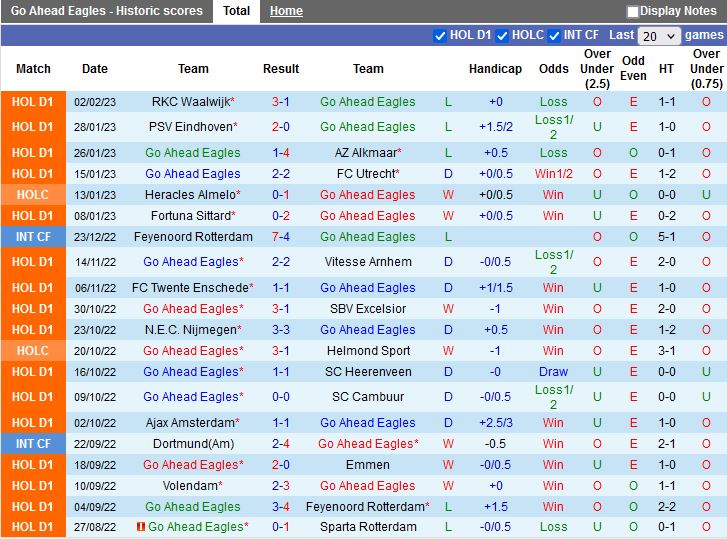Click the red card icon beside Go Ahead Eagles
Screen dimensions: 727x539
(x=141, y=527)
